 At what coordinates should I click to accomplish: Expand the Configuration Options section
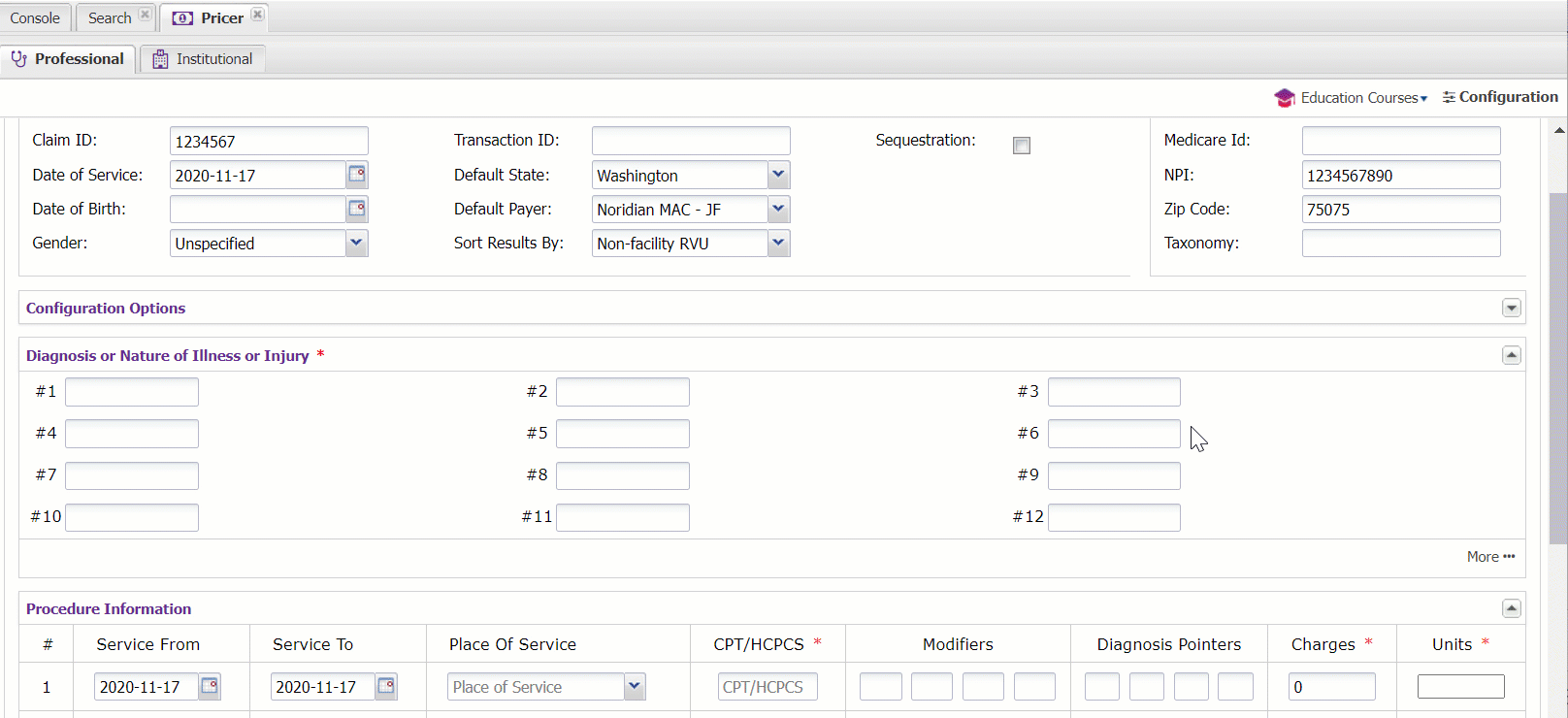coord(1511,308)
